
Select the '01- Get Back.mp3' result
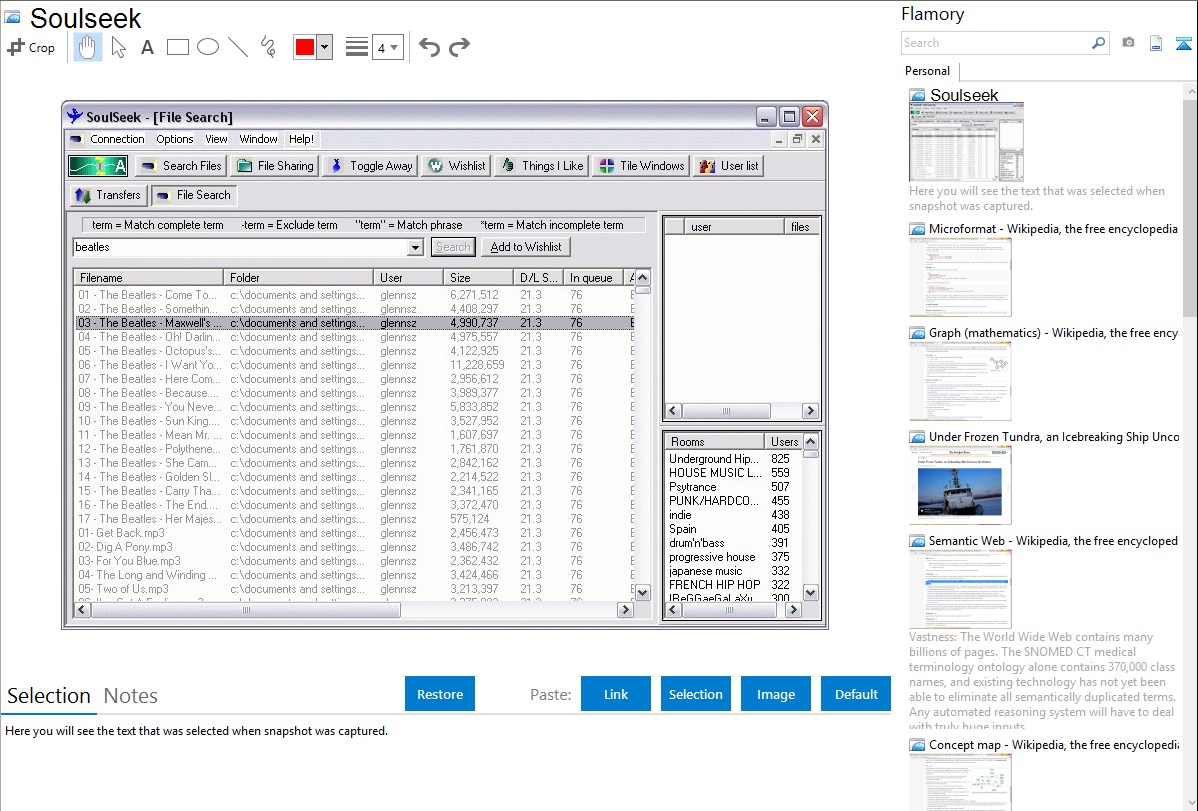pyautogui.click(x=355, y=533)
